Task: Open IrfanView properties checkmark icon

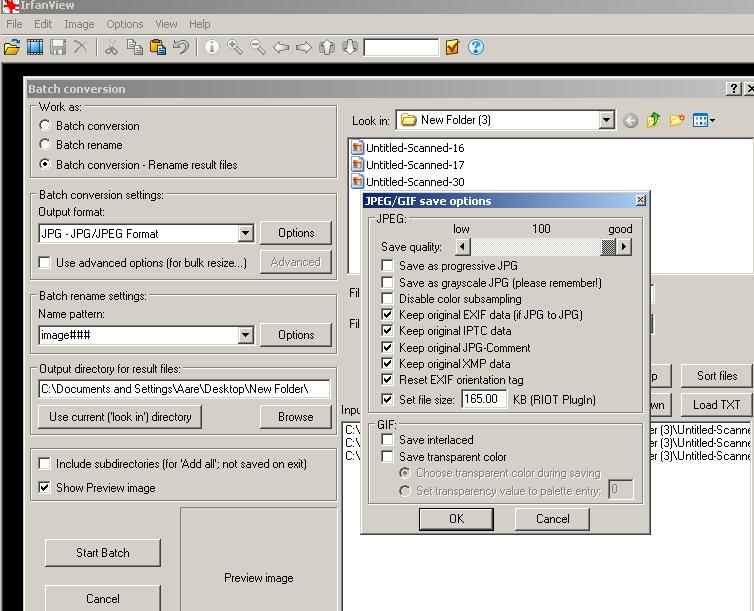Action: click(x=452, y=47)
